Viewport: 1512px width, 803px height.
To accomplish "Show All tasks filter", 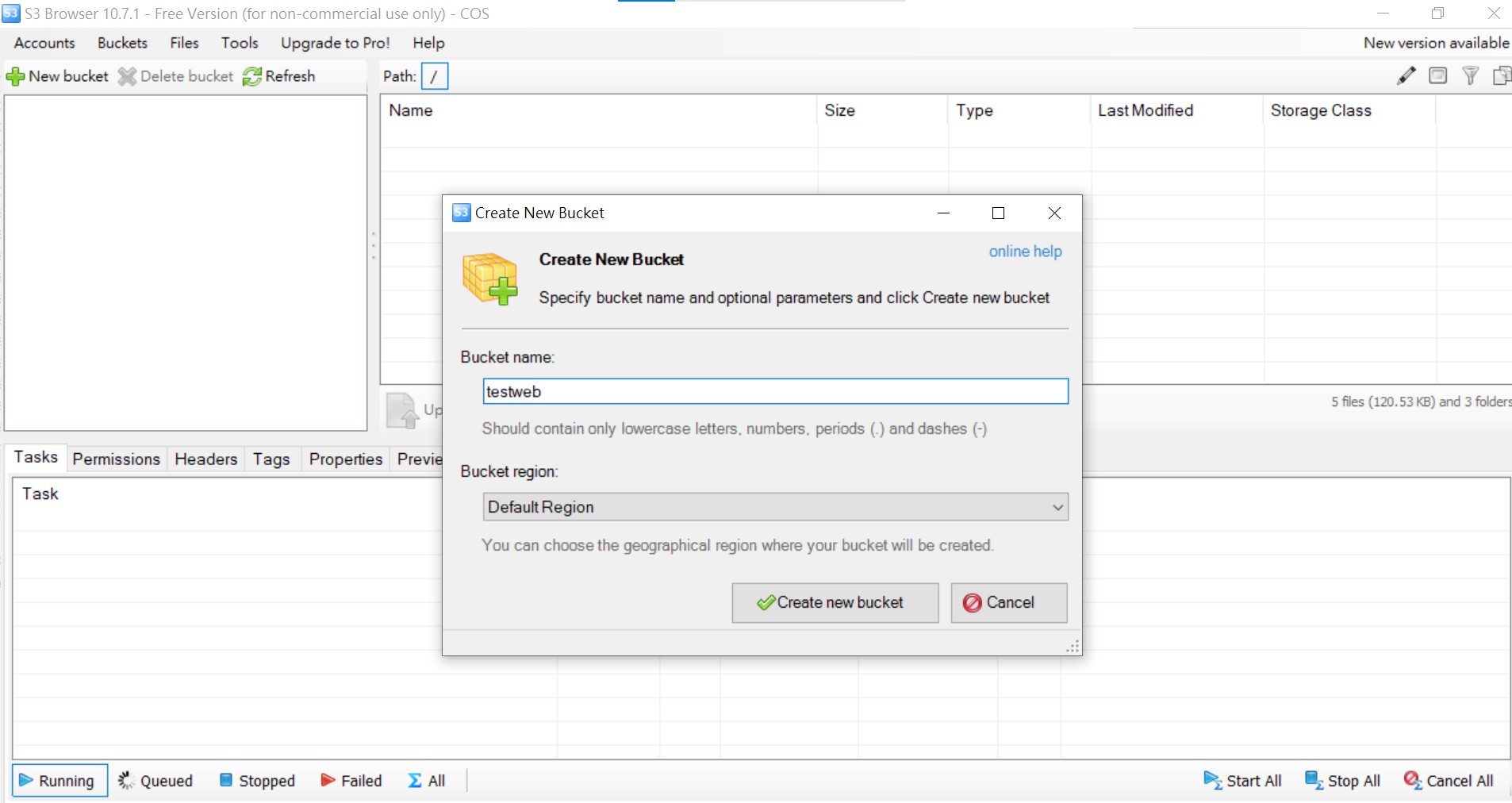I will tap(427, 781).
